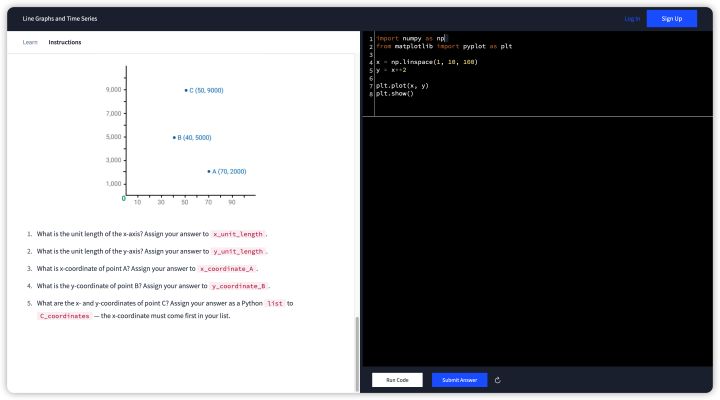Image resolution: width=720 pixels, height=400 pixels.
Task: Click the 'list' code term
Action: click(275, 304)
